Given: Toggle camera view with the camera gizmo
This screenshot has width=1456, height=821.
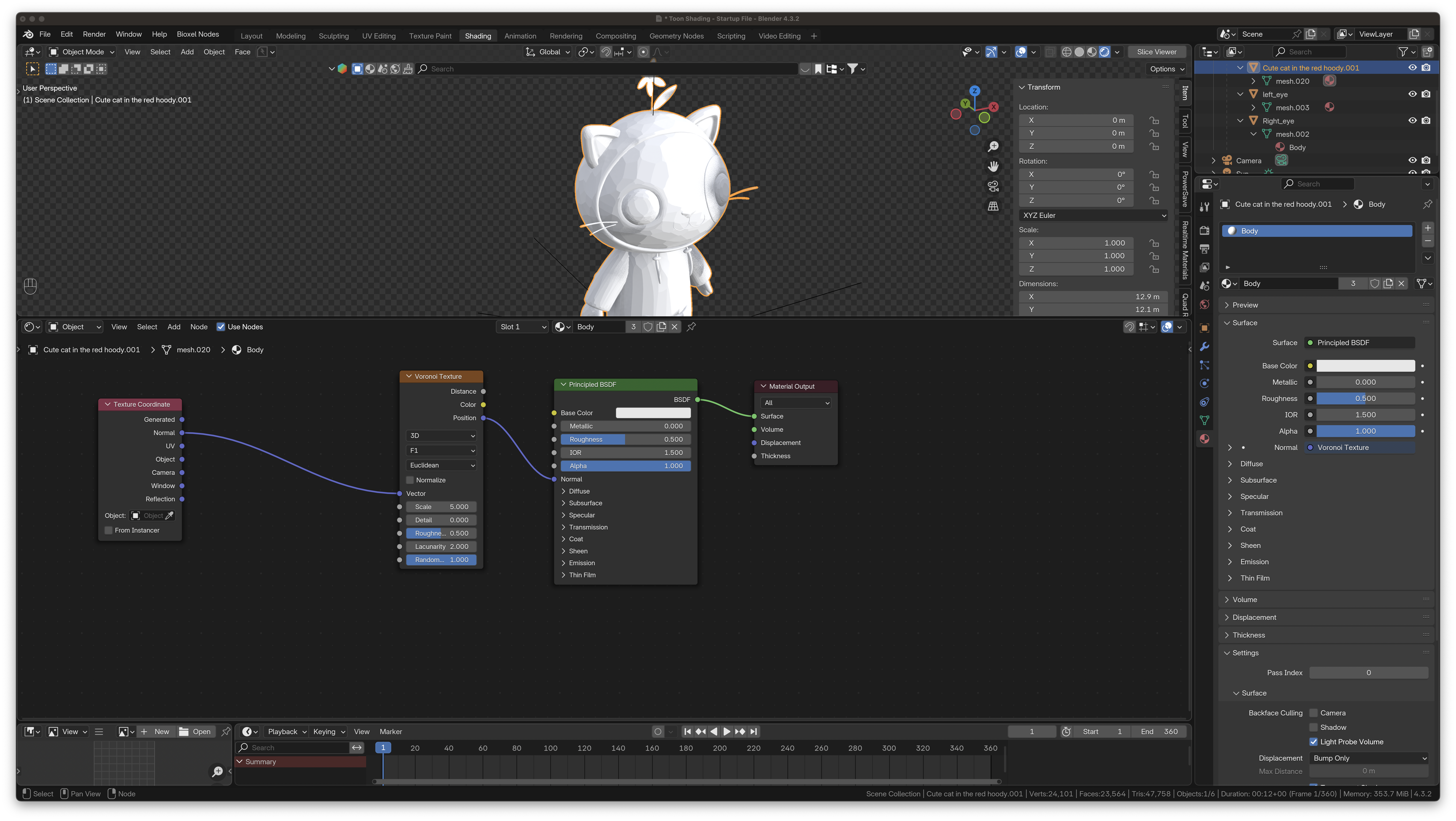Looking at the screenshot, I should coord(993,186).
